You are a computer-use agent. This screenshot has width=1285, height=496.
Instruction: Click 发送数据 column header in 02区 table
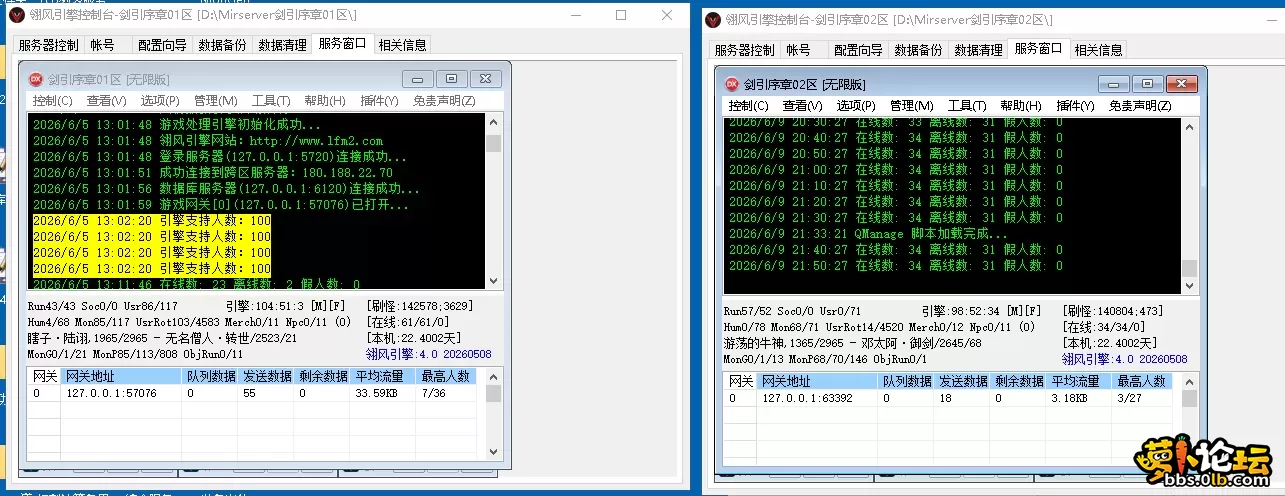click(x=962, y=382)
